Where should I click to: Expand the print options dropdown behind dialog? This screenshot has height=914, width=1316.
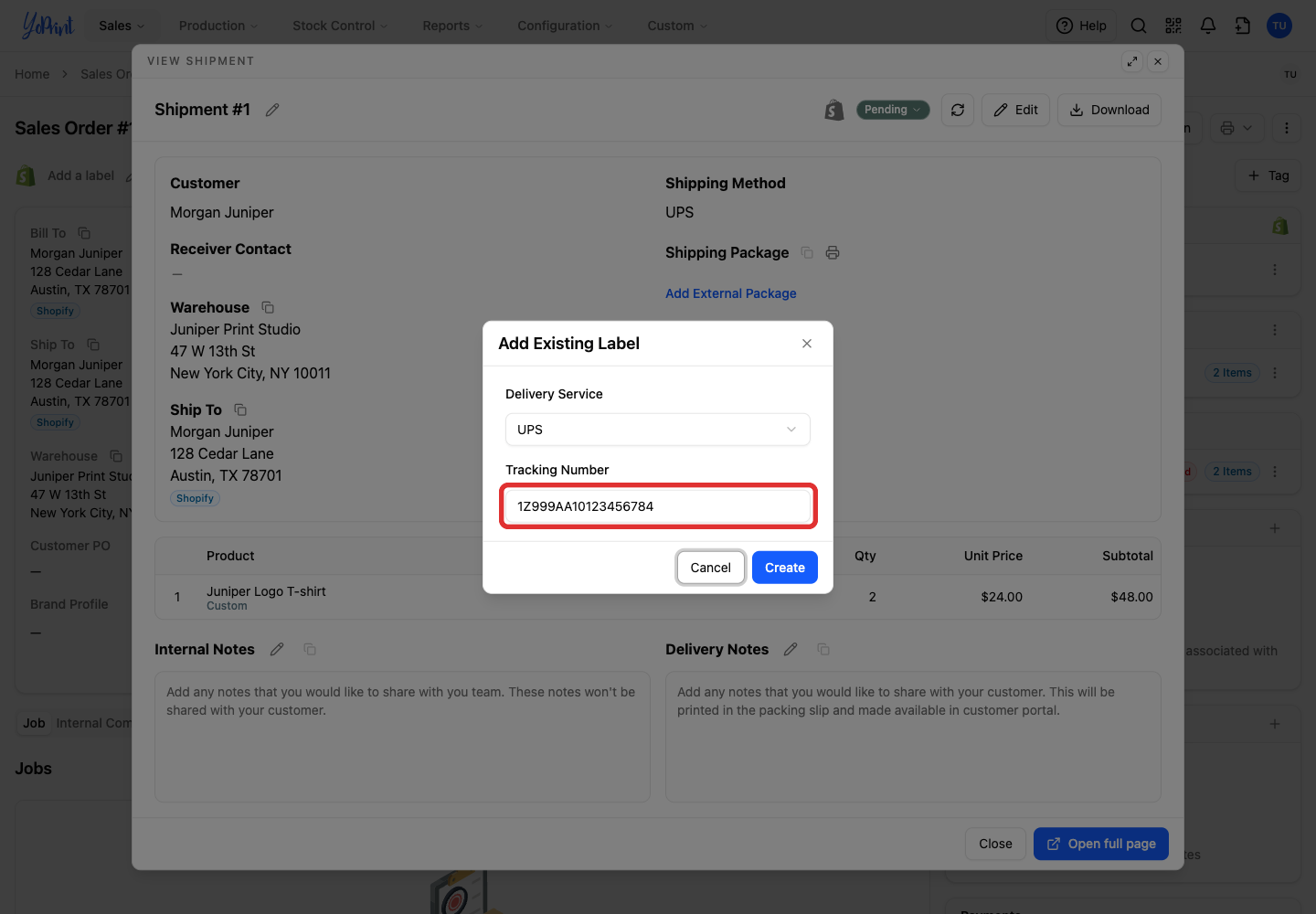(1236, 128)
